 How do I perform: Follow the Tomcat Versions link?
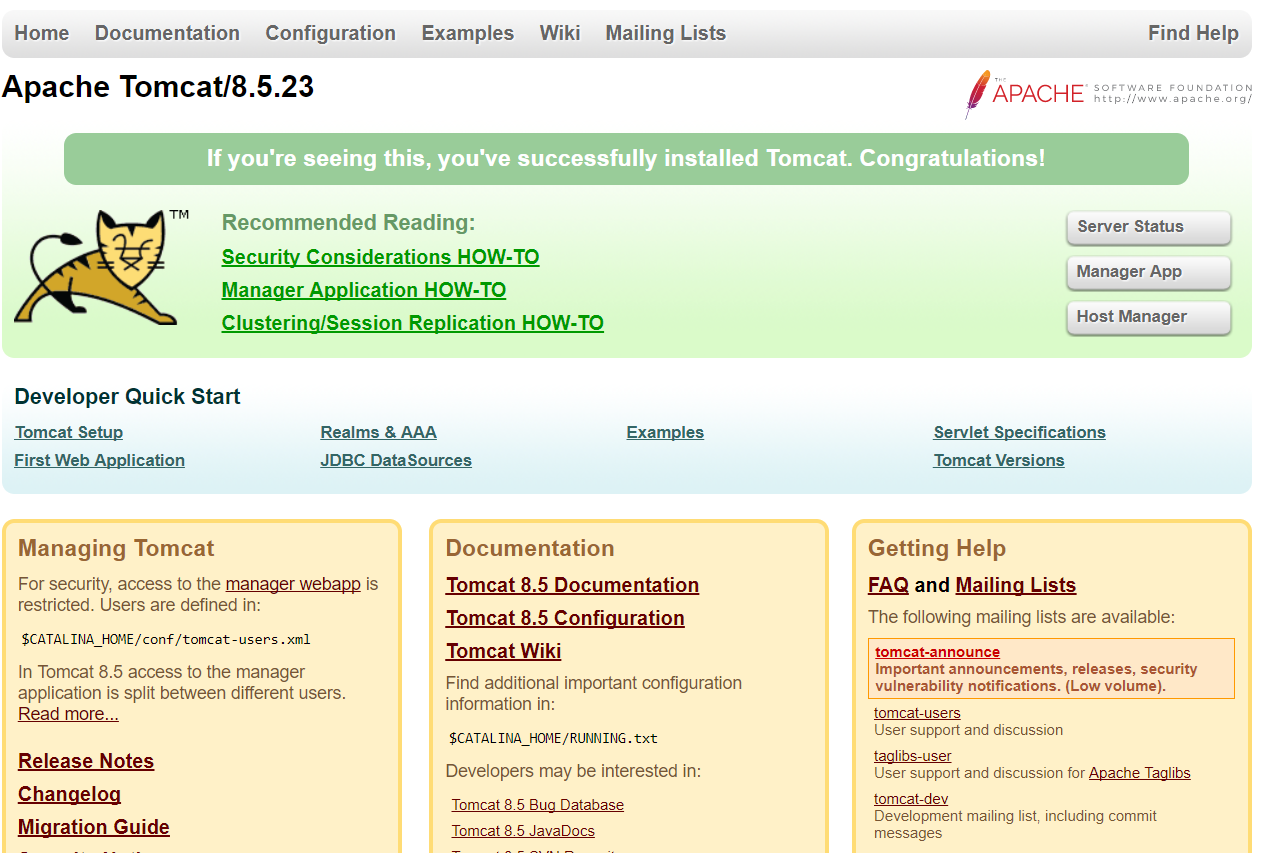(999, 460)
